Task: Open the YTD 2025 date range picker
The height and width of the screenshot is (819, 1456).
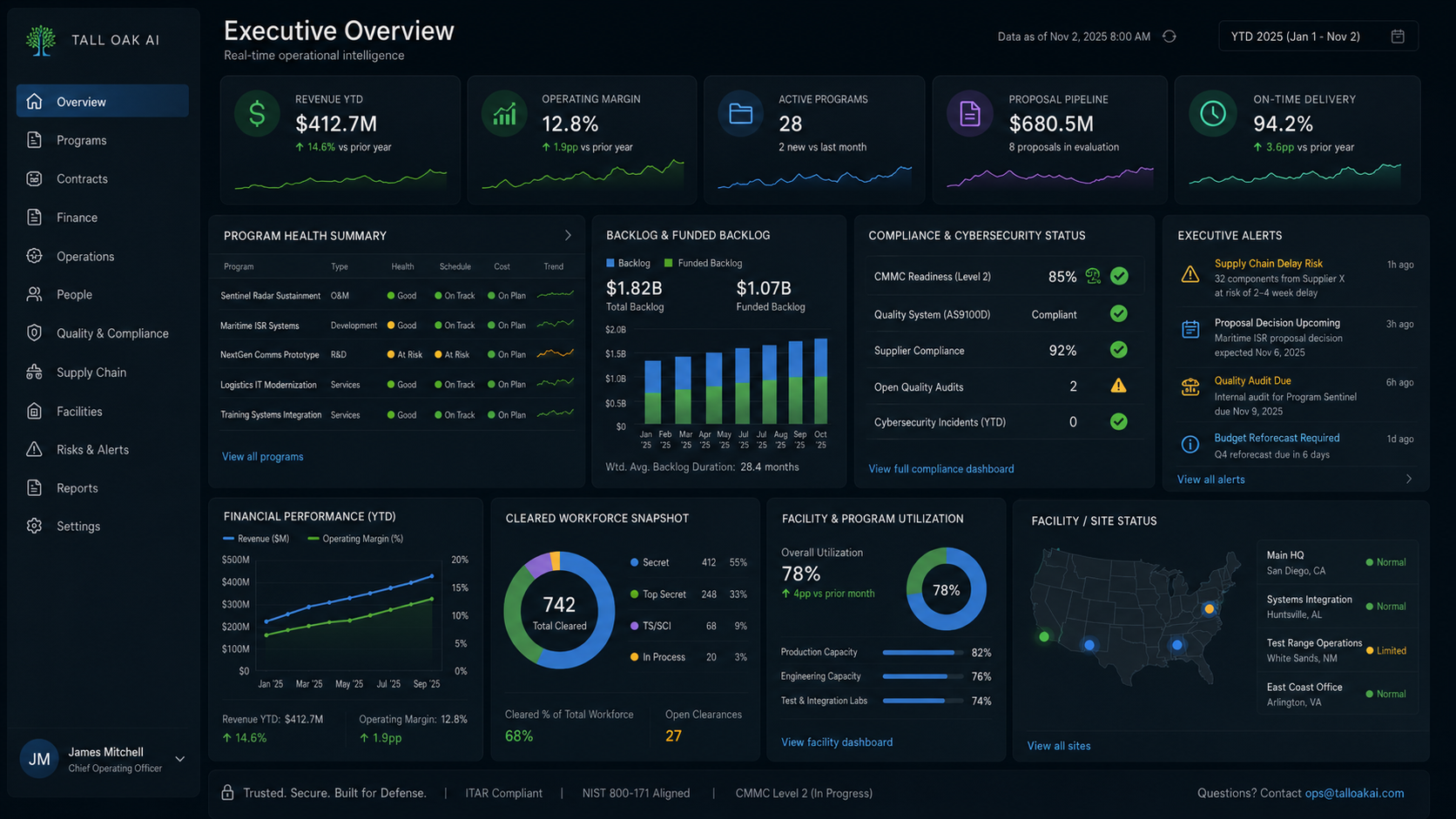Action: [x=1318, y=37]
